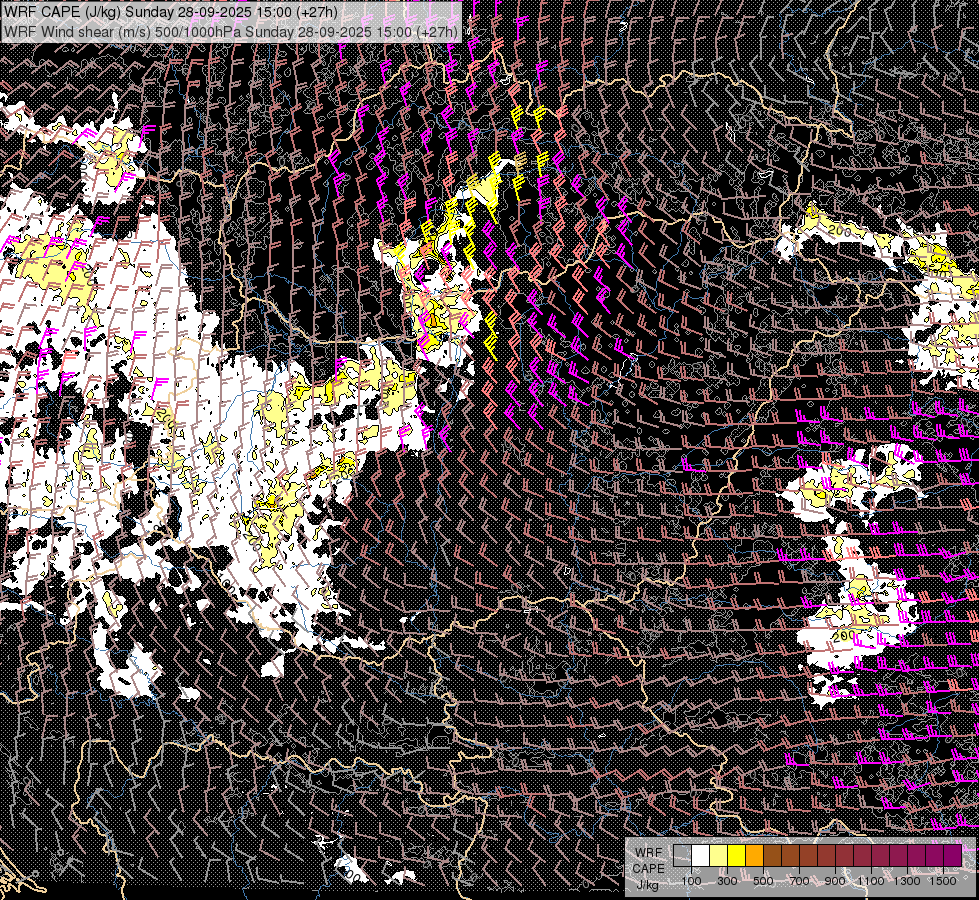
Task: Click the 1100 legend value
Action: pyautogui.click(x=871, y=881)
